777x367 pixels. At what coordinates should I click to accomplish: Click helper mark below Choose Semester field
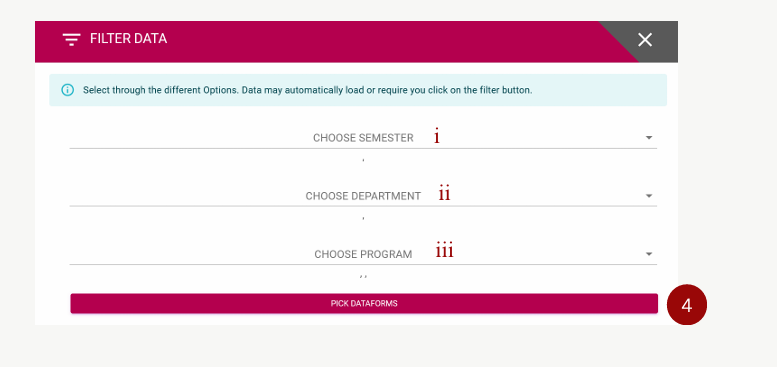pyautogui.click(x=363, y=160)
